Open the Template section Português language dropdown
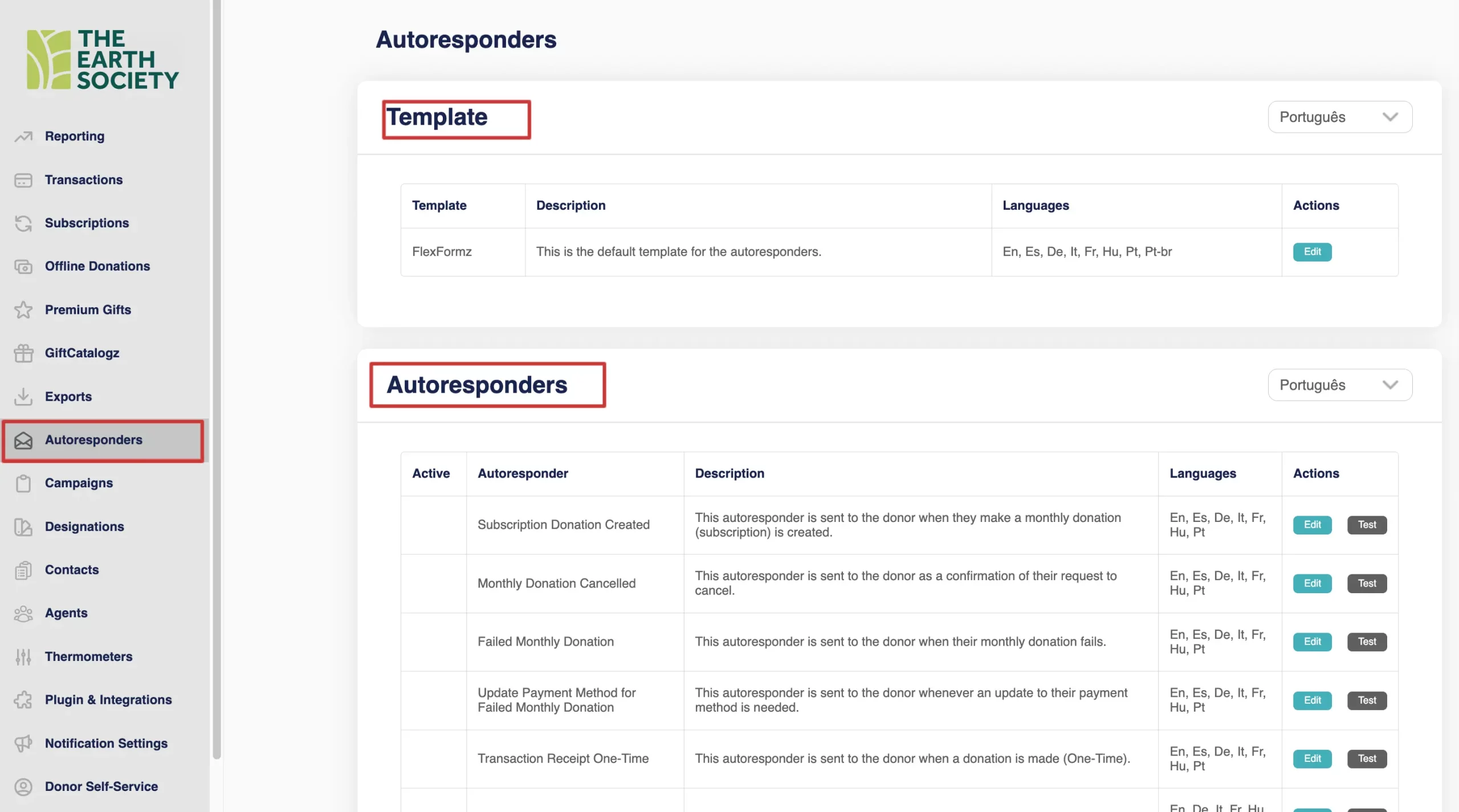Screen dimensions: 1459x812 click(1339, 117)
